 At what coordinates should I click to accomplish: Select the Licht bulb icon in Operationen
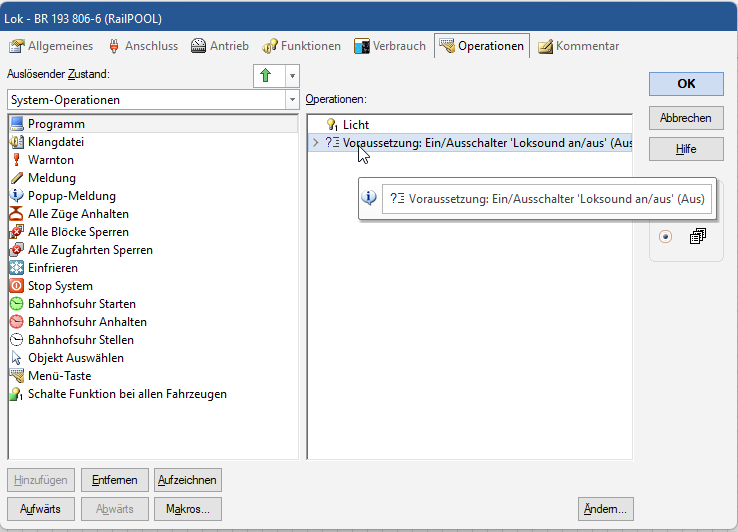click(332, 125)
